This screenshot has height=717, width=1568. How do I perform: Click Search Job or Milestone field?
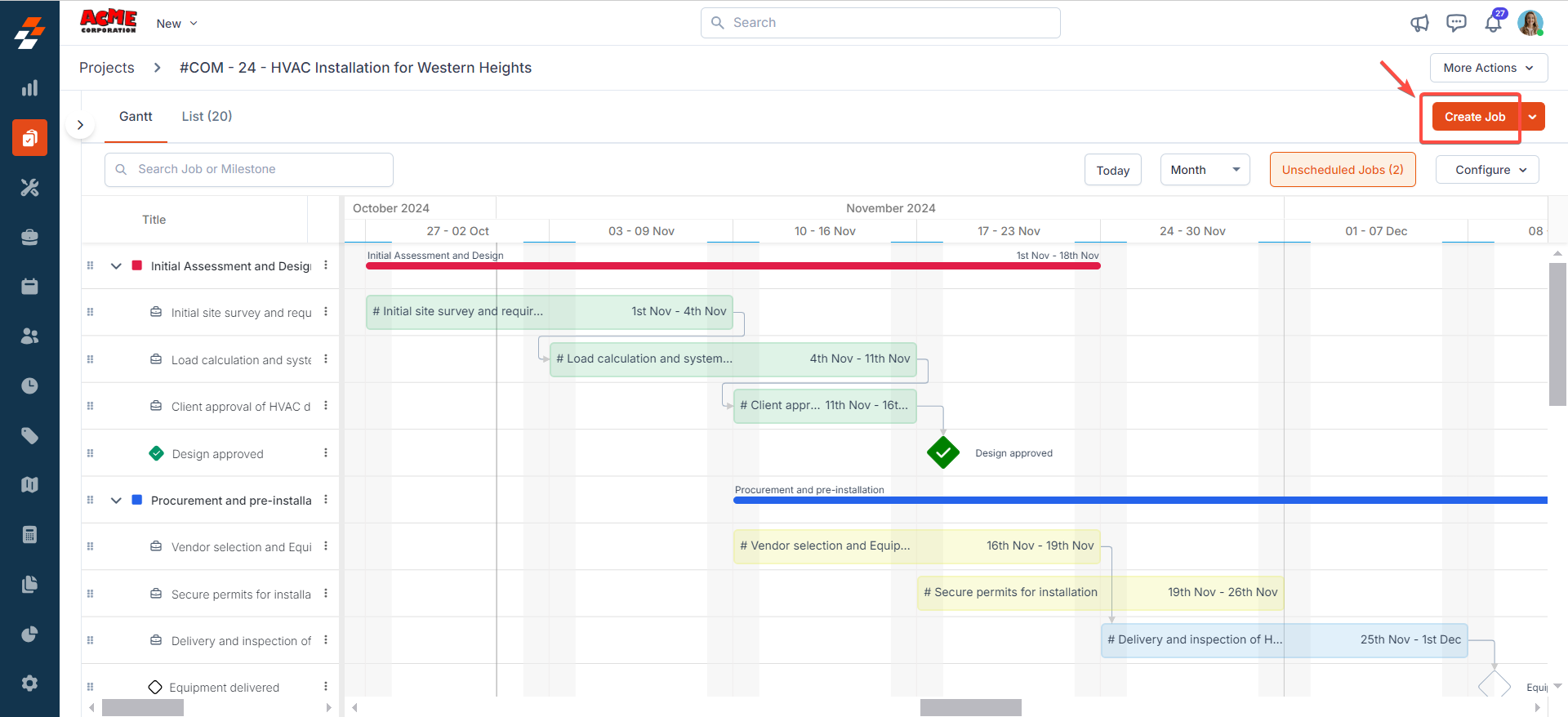click(x=249, y=169)
